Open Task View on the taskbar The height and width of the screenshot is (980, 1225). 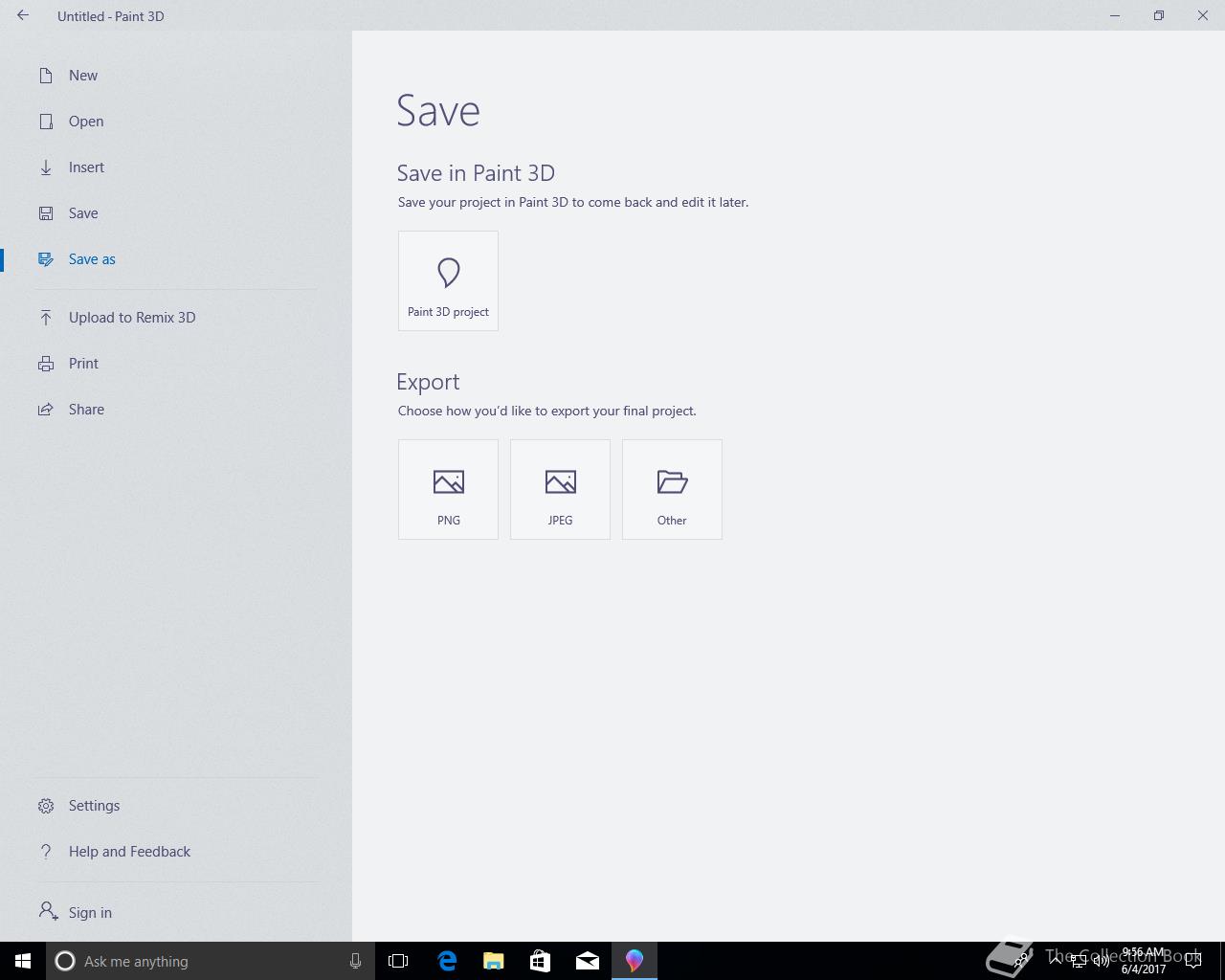pyautogui.click(x=398, y=961)
